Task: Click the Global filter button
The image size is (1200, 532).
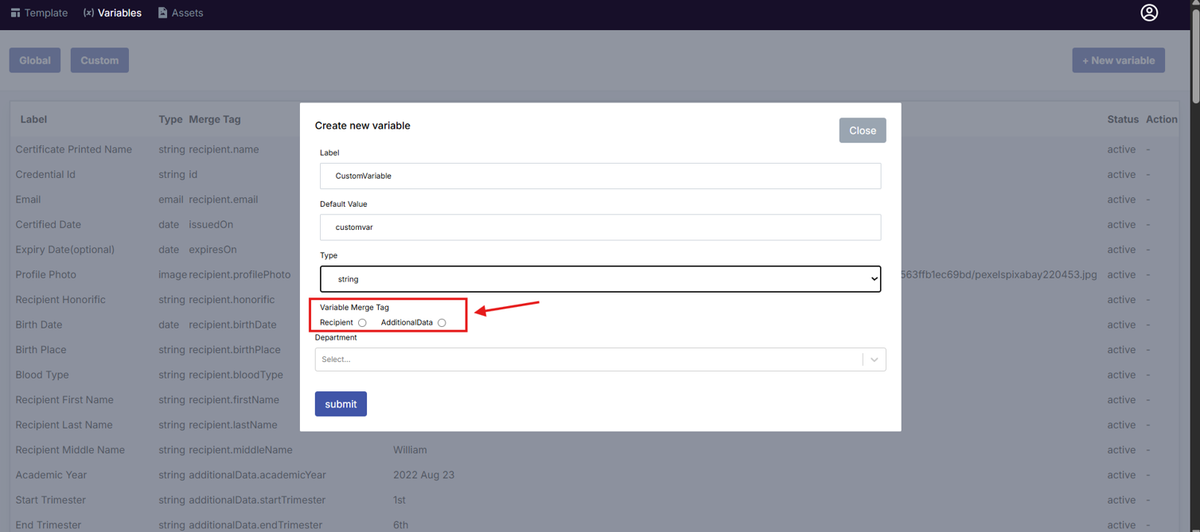Action: pyautogui.click(x=35, y=60)
